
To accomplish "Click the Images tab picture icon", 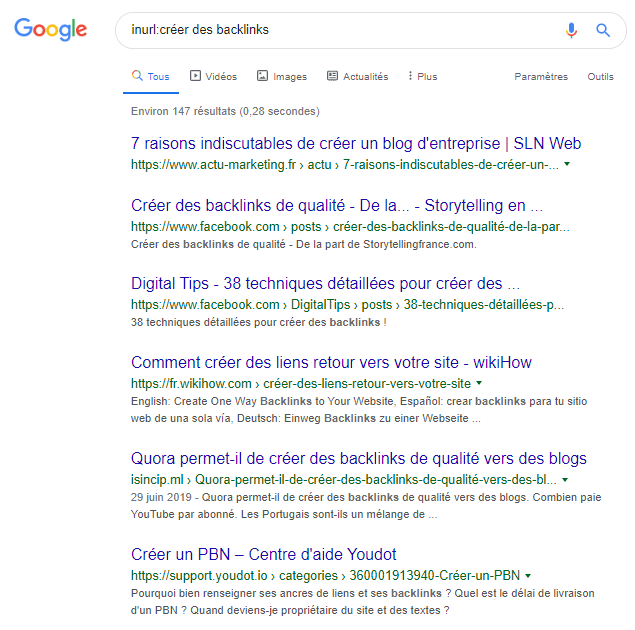I will click(262, 76).
